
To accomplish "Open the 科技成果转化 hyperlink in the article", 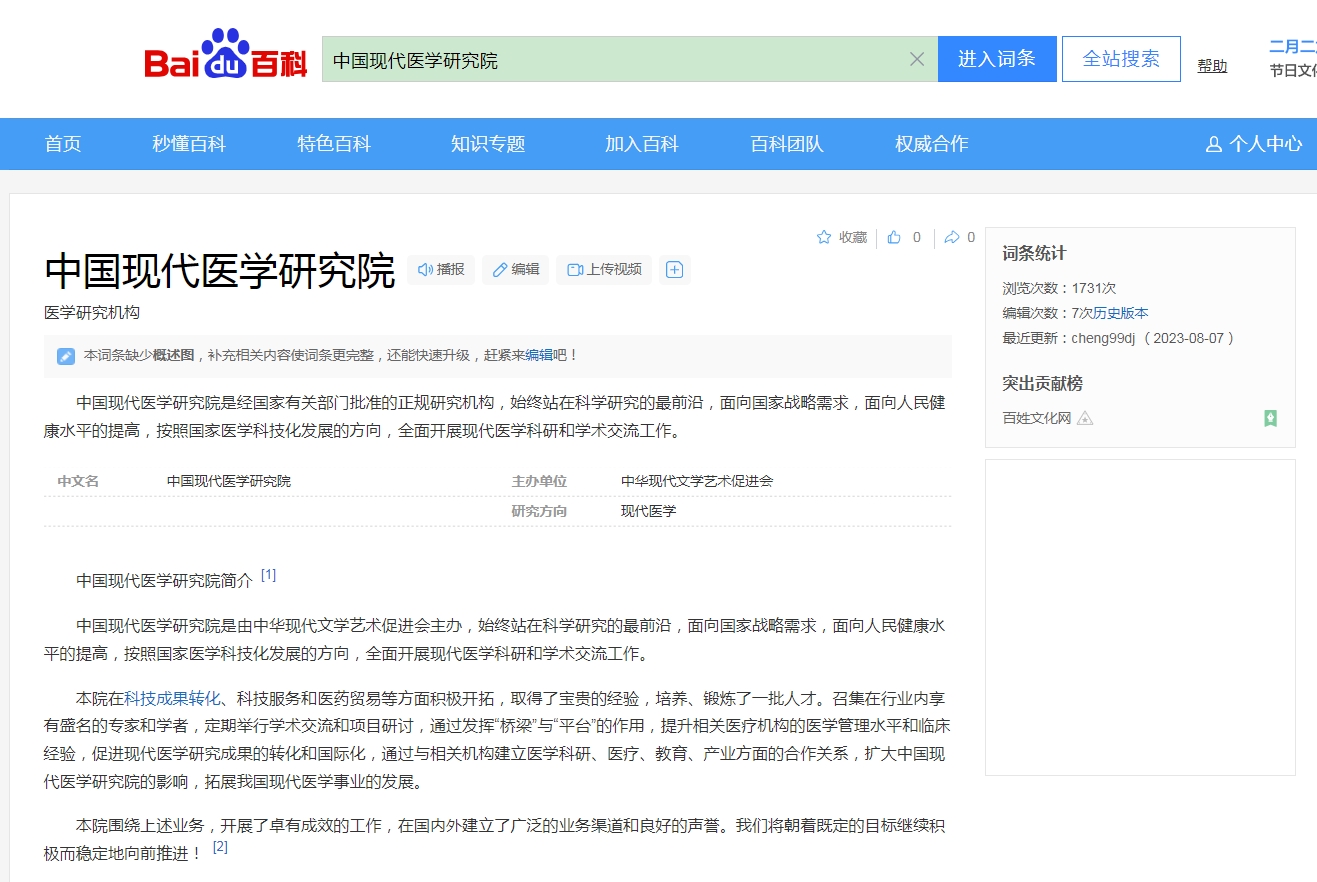I will [x=172, y=698].
